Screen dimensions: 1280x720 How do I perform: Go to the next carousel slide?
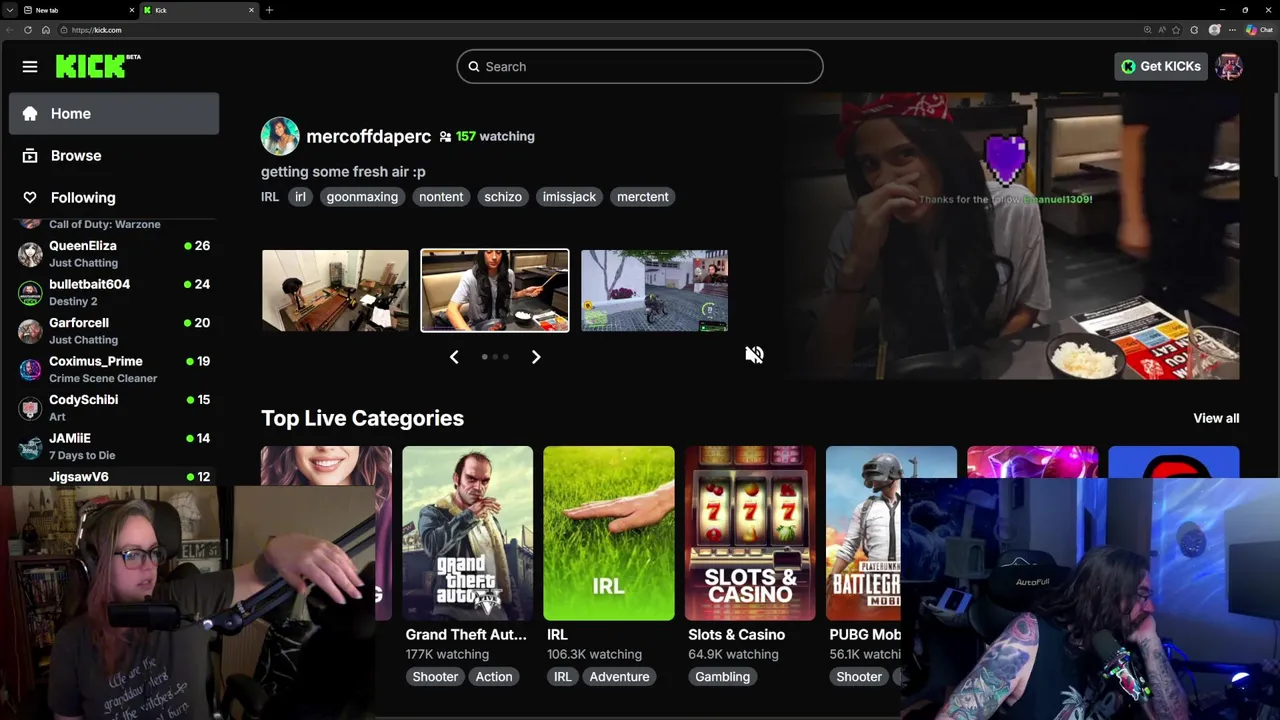point(536,357)
